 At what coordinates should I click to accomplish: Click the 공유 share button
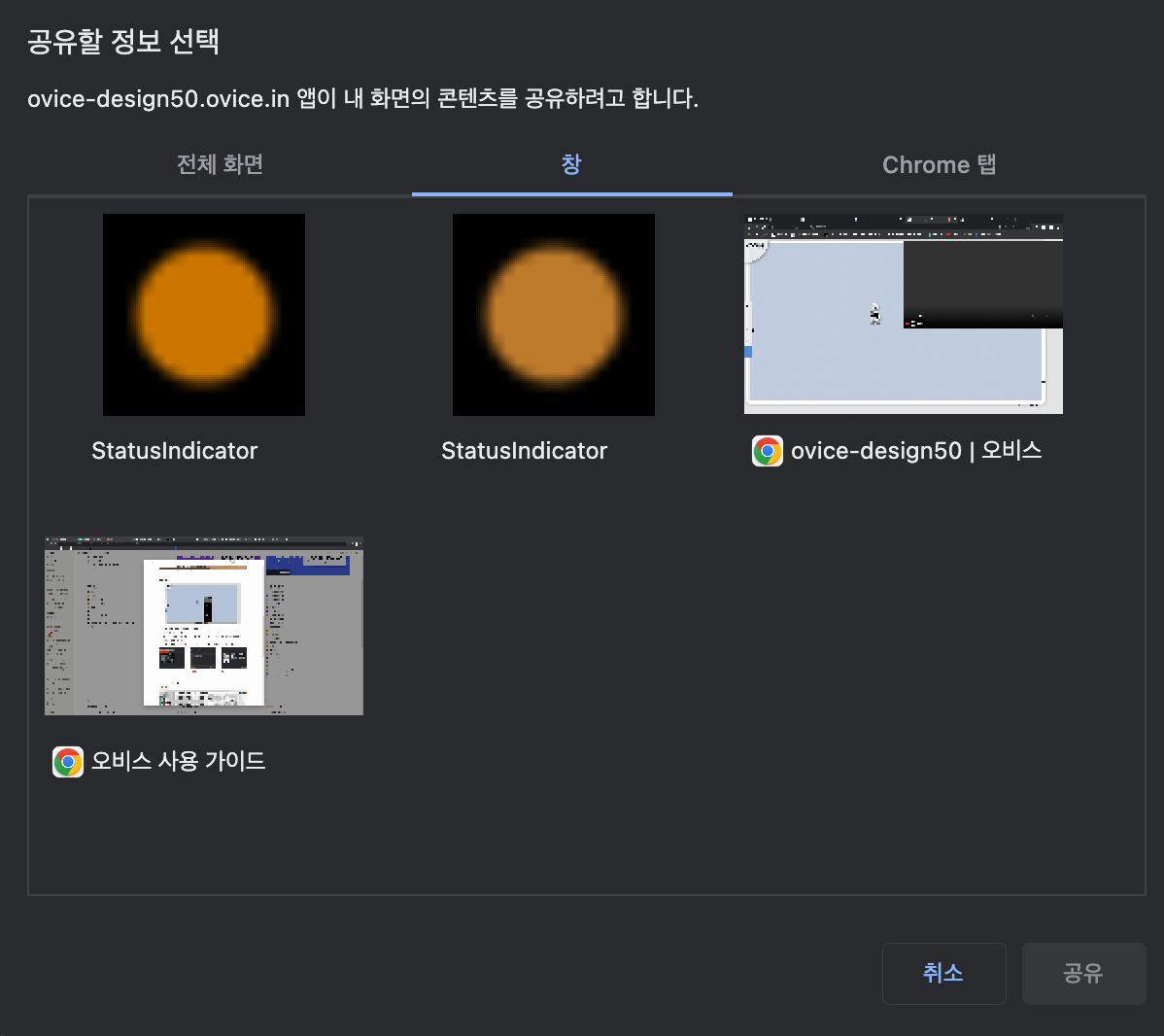point(1083,973)
